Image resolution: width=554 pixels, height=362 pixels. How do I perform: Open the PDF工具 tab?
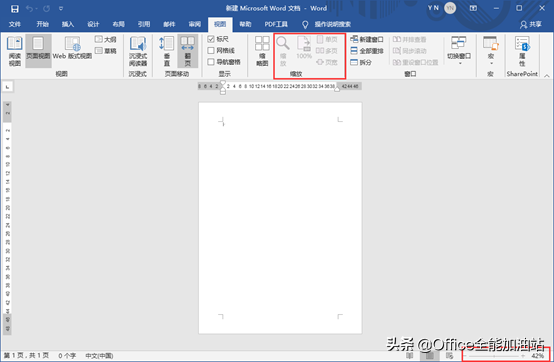pos(276,24)
